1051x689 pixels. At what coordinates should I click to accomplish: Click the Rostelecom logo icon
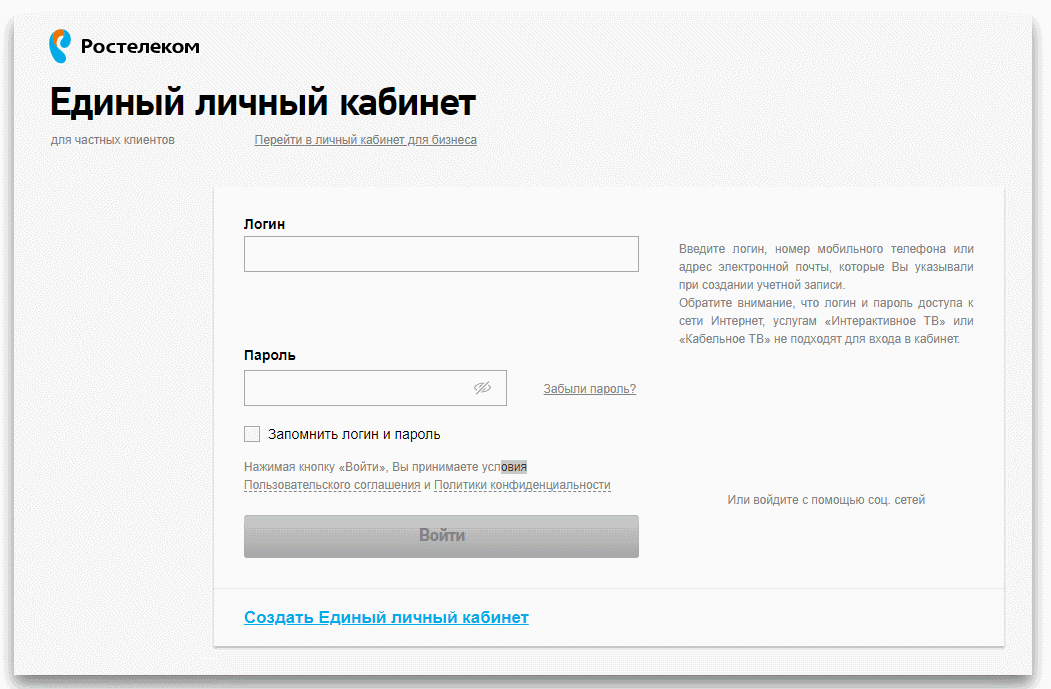(x=60, y=46)
